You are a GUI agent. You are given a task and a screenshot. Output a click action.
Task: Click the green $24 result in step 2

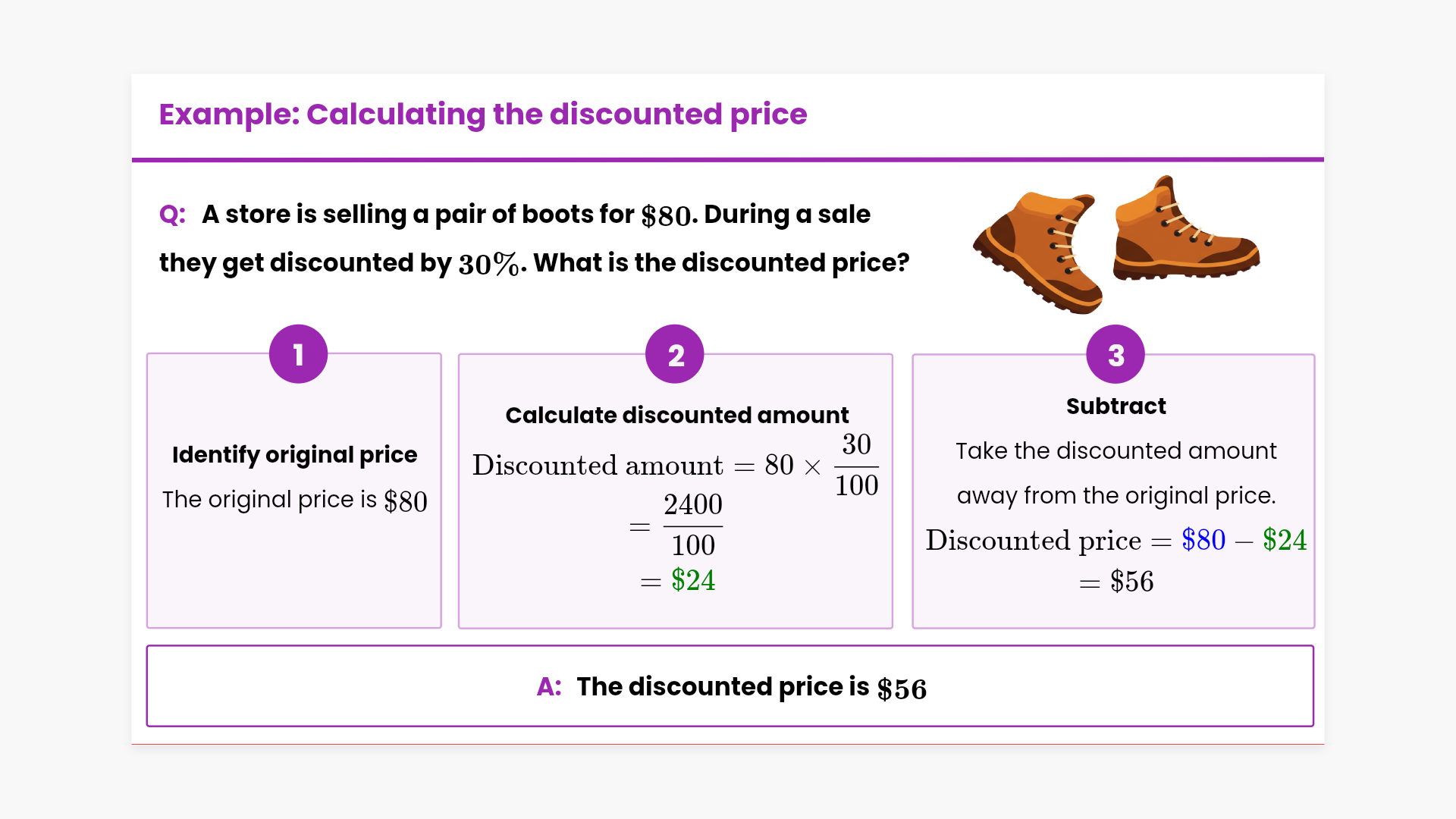(x=693, y=581)
